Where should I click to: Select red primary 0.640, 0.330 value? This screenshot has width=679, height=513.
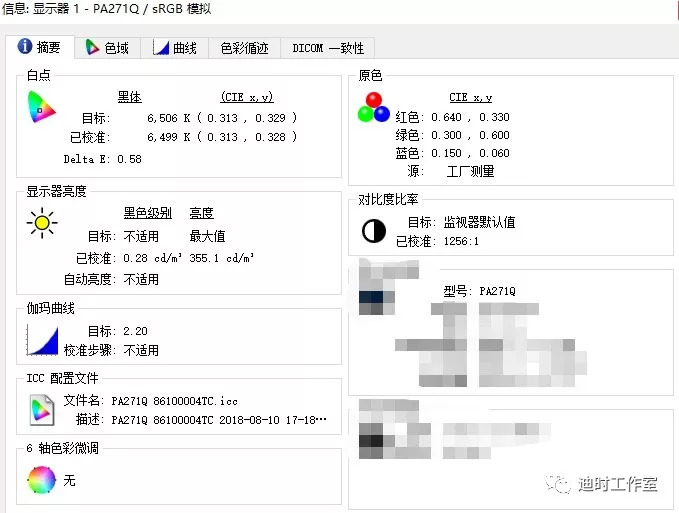tap(470, 117)
